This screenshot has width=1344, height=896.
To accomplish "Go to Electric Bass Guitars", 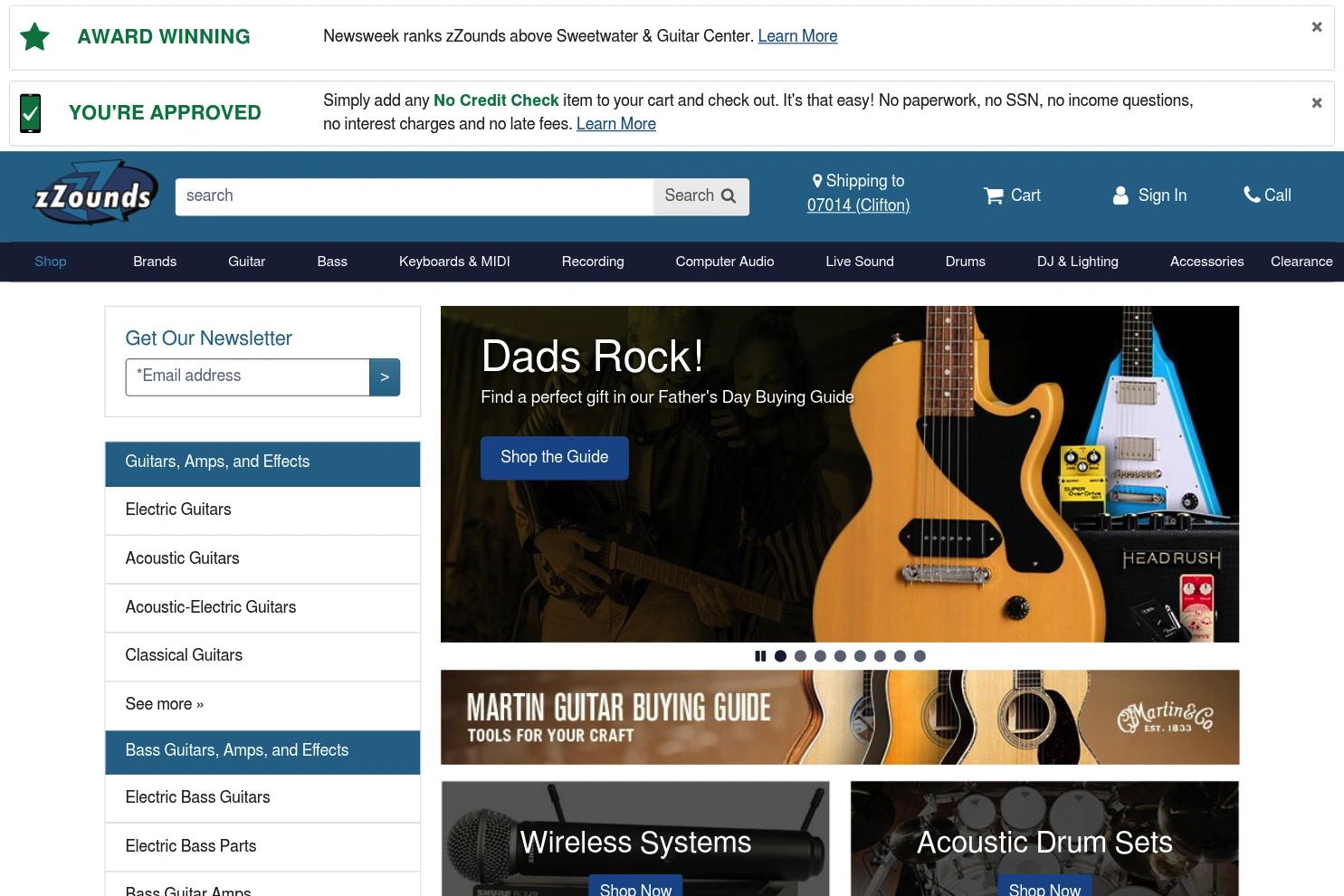I will [x=262, y=798].
